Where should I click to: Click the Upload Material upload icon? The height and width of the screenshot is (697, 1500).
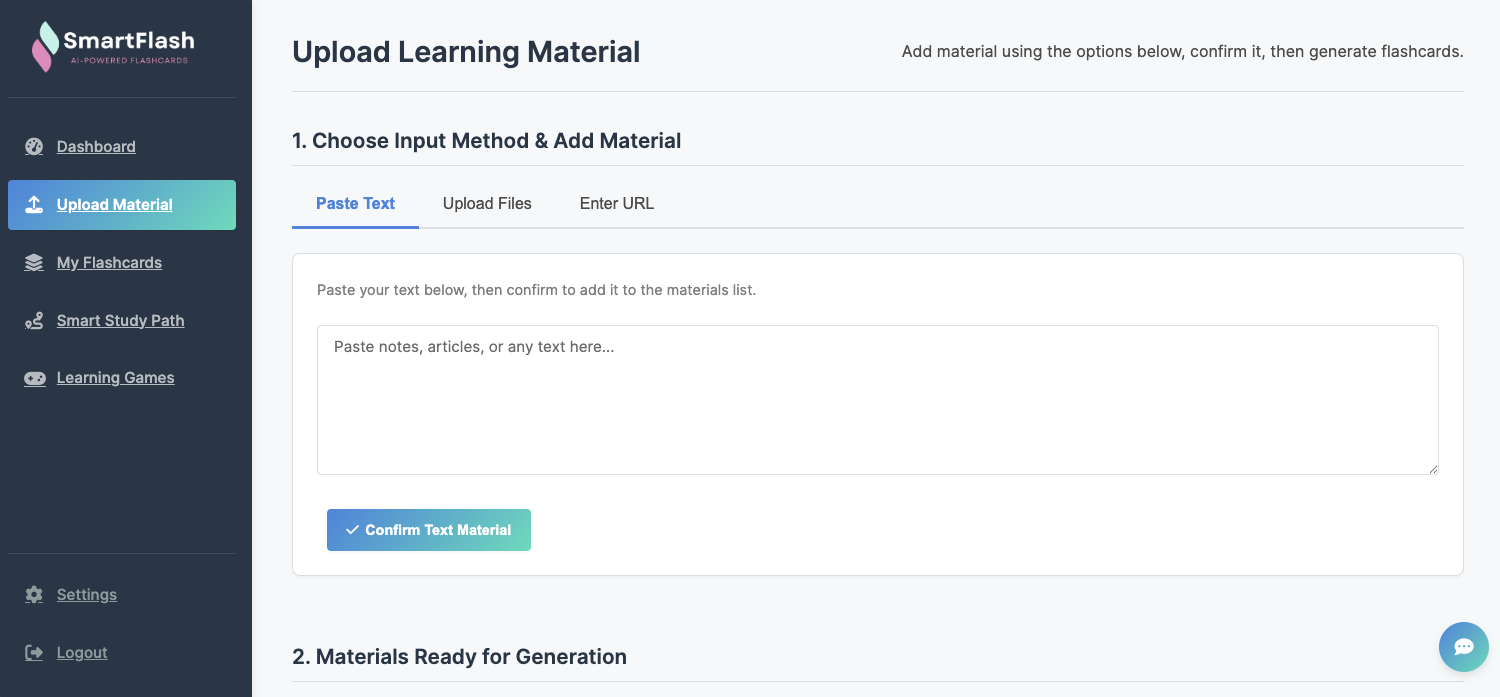34,205
